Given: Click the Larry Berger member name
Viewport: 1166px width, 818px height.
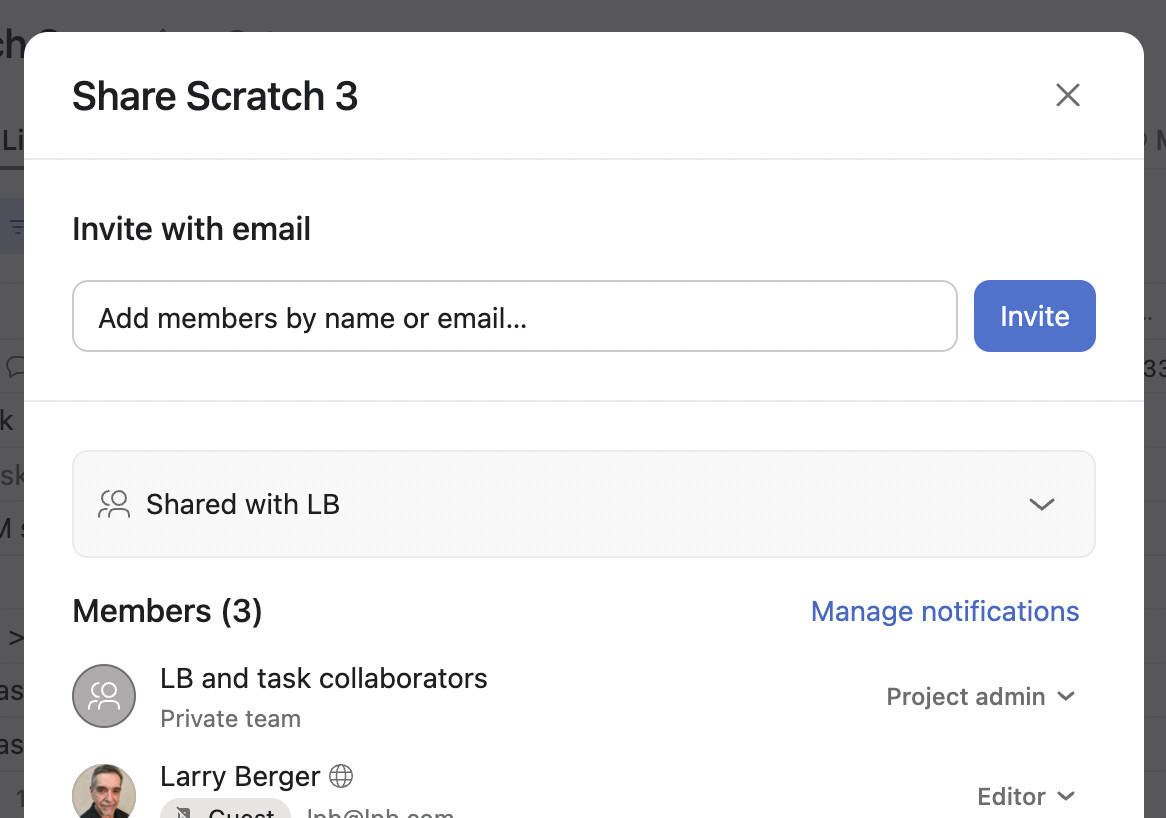Looking at the screenshot, I should [x=240, y=776].
